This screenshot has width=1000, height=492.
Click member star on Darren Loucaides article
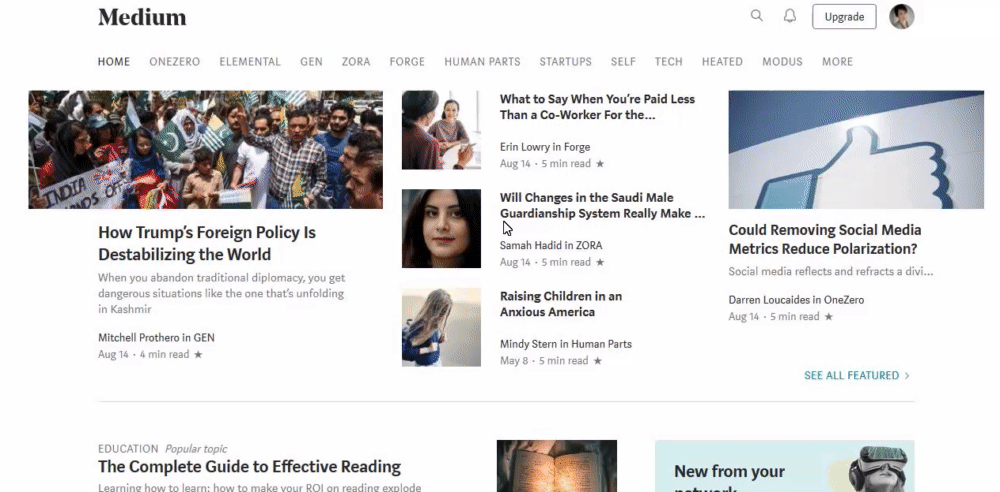828,317
